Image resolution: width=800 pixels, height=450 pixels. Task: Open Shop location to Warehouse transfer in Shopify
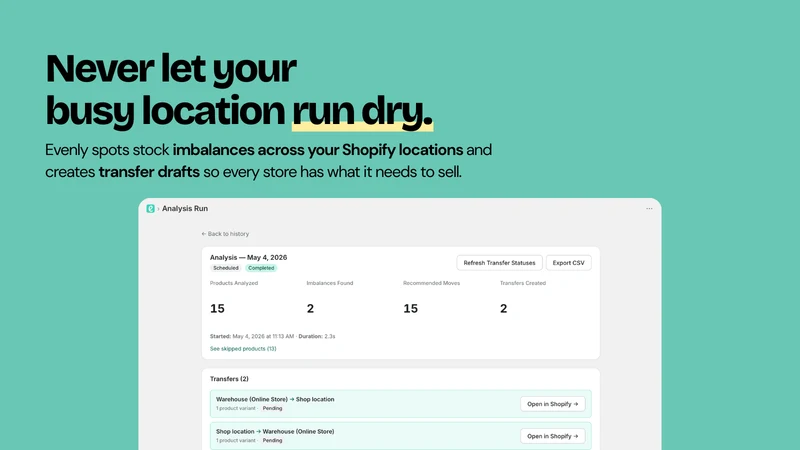(x=553, y=436)
